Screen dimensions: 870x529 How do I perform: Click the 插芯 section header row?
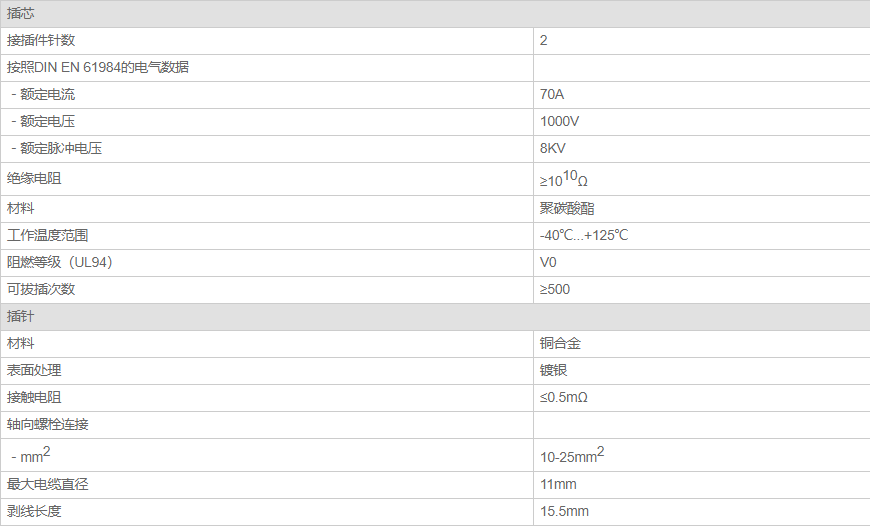[435, 14]
